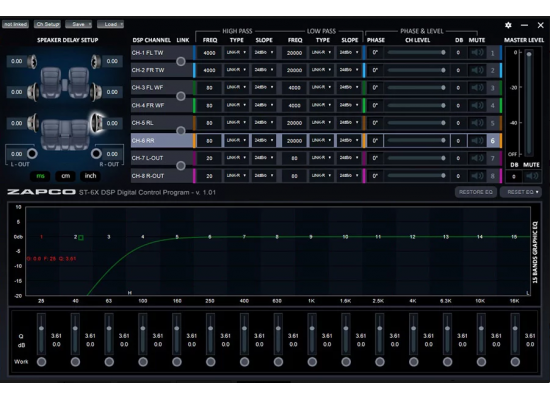This screenshot has height=400, width=550.
Task: Adjust CH-5 RL channel level slider
Action: (417, 123)
